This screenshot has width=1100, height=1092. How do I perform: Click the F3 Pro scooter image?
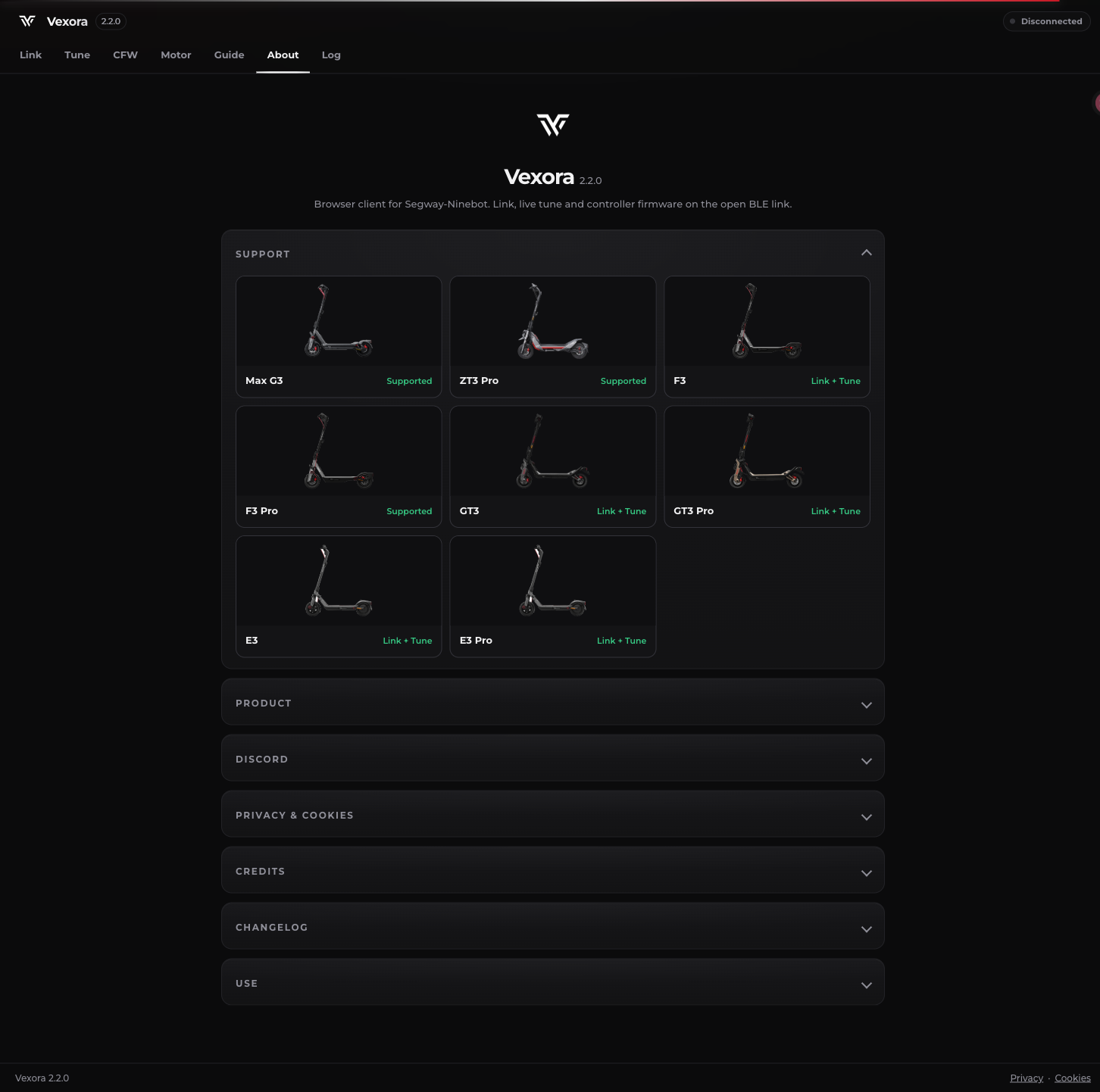point(339,451)
